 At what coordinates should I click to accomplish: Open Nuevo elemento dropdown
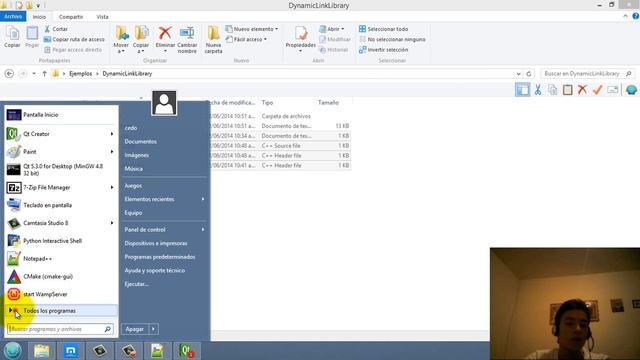coord(252,29)
